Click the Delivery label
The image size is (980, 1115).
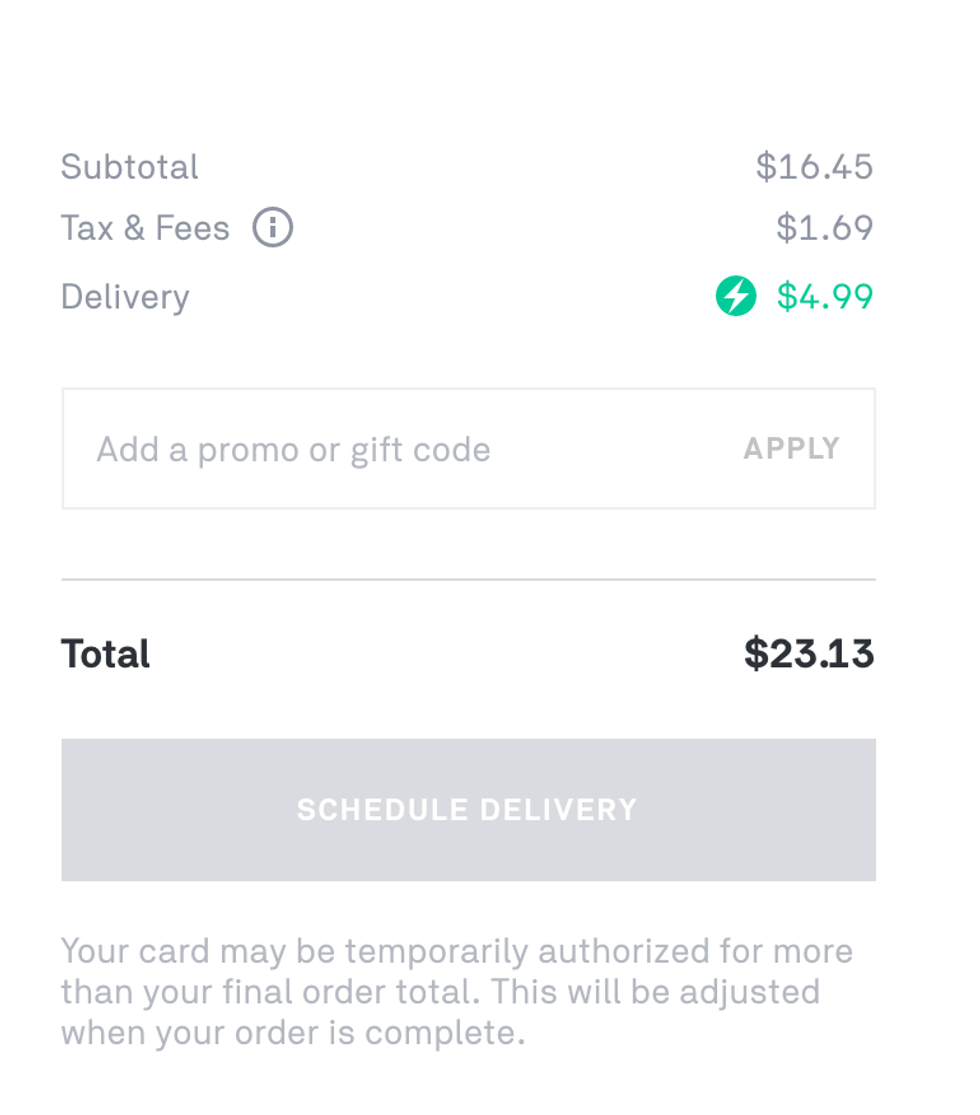(125, 297)
